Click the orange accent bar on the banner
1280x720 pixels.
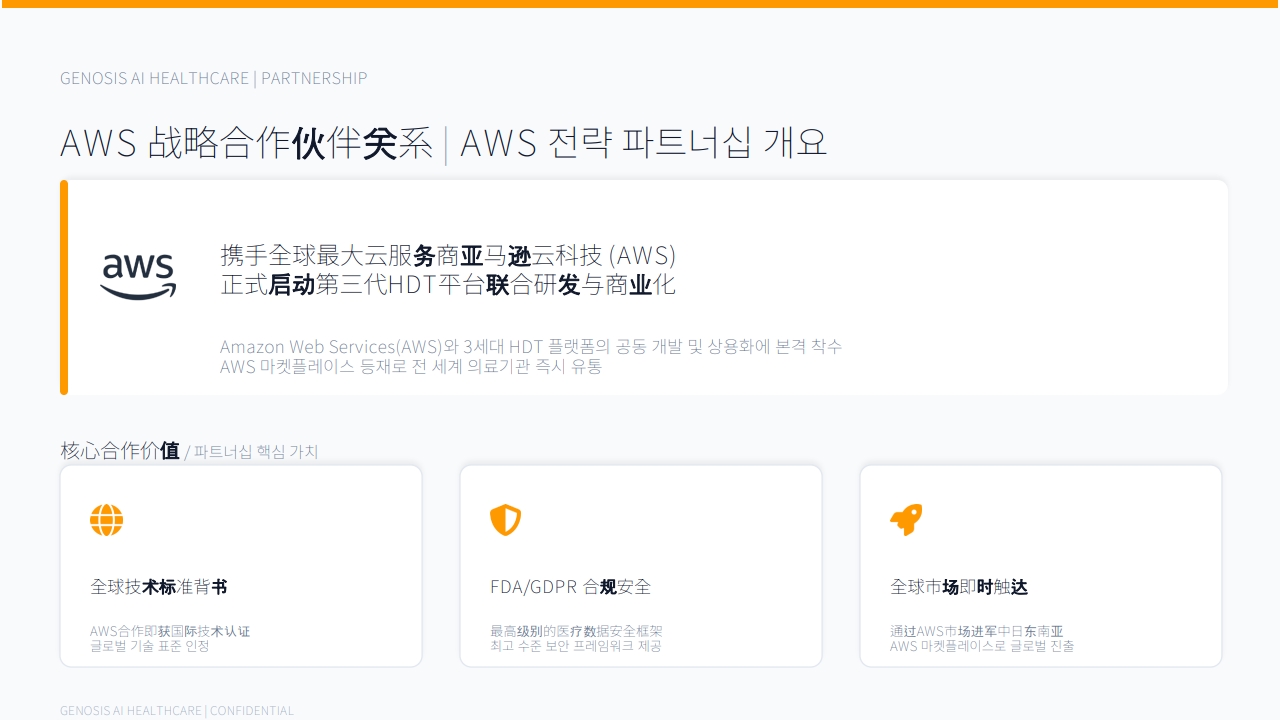pos(64,287)
